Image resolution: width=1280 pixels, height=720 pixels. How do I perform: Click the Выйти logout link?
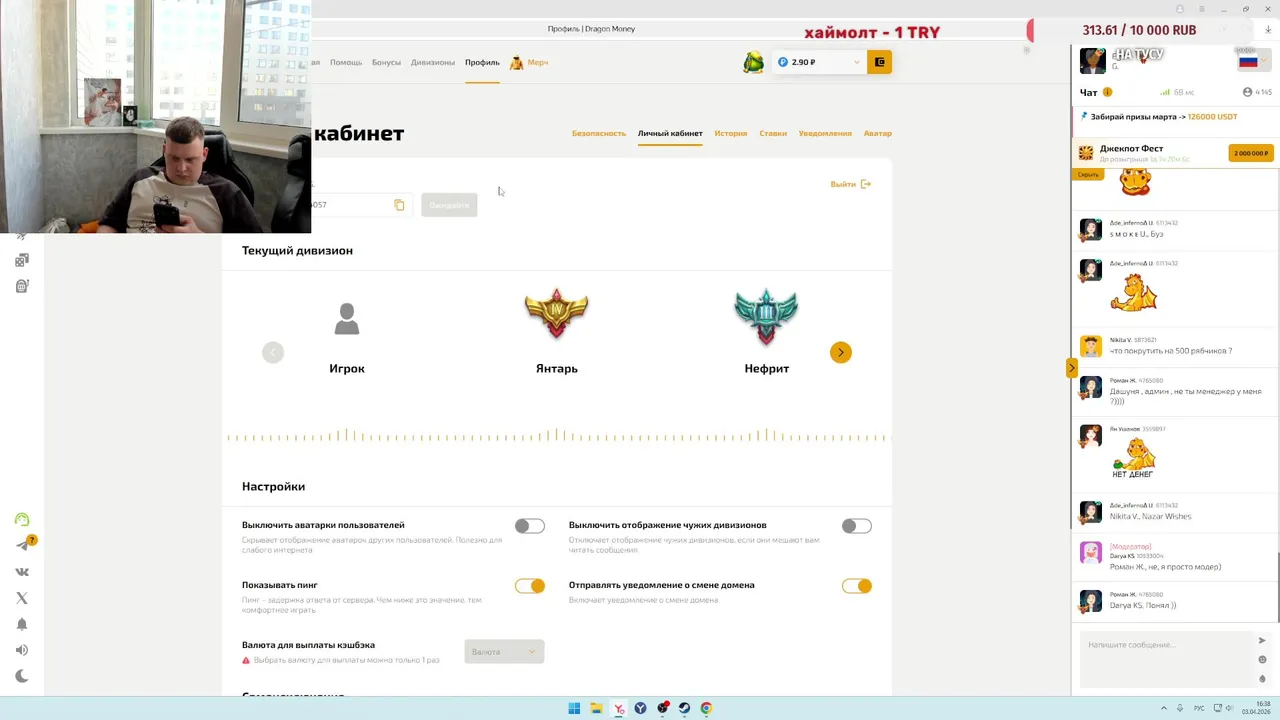point(851,184)
